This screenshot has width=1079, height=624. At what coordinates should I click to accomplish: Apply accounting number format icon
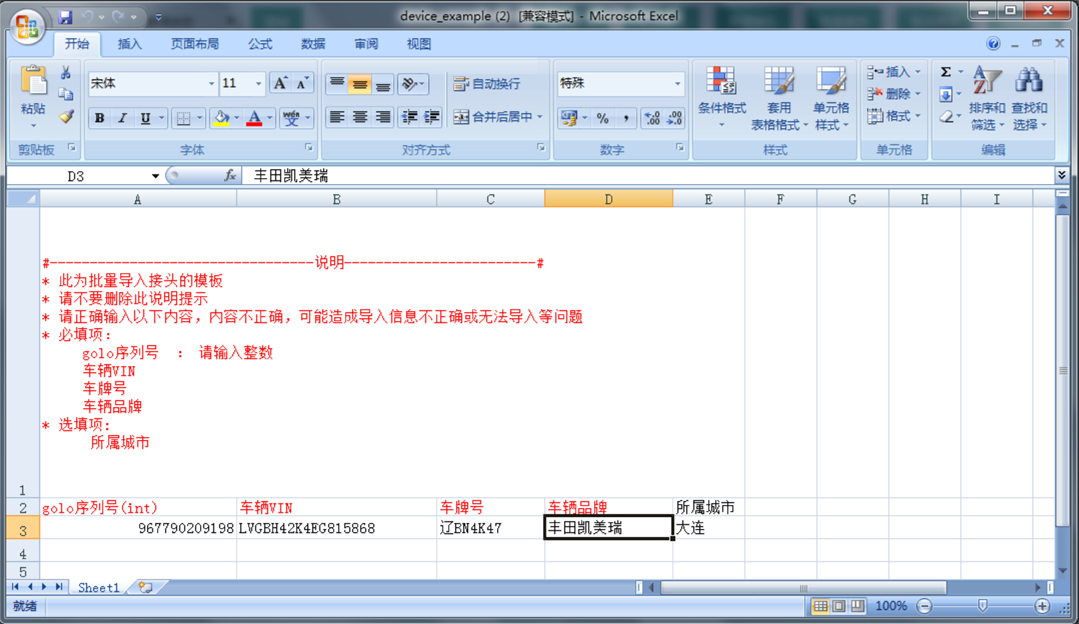(x=568, y=118)
